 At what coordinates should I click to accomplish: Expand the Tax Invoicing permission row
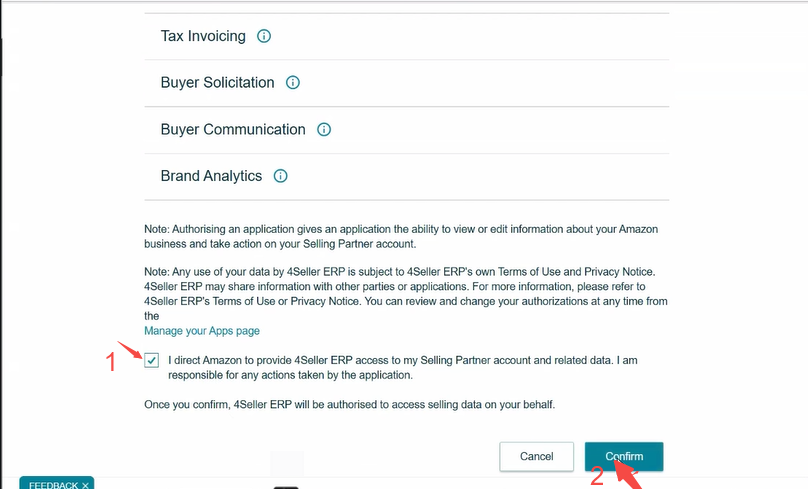click(x=203, y=36)
